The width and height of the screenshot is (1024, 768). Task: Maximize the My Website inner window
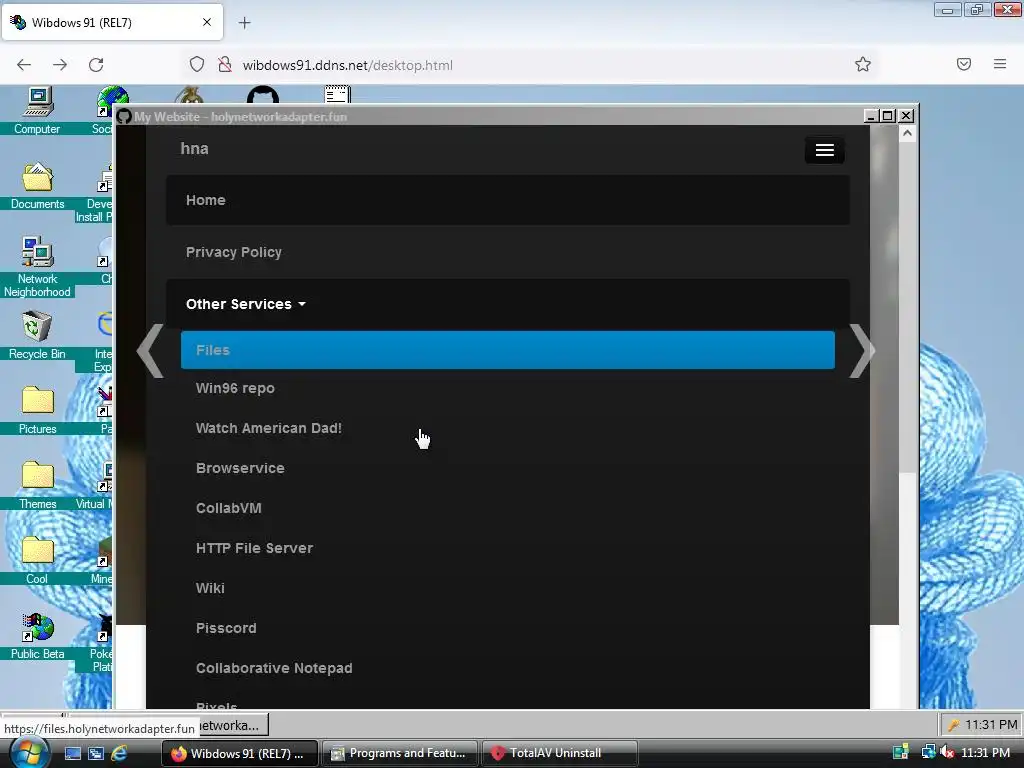pyautogui.click(x=888, y=116)
